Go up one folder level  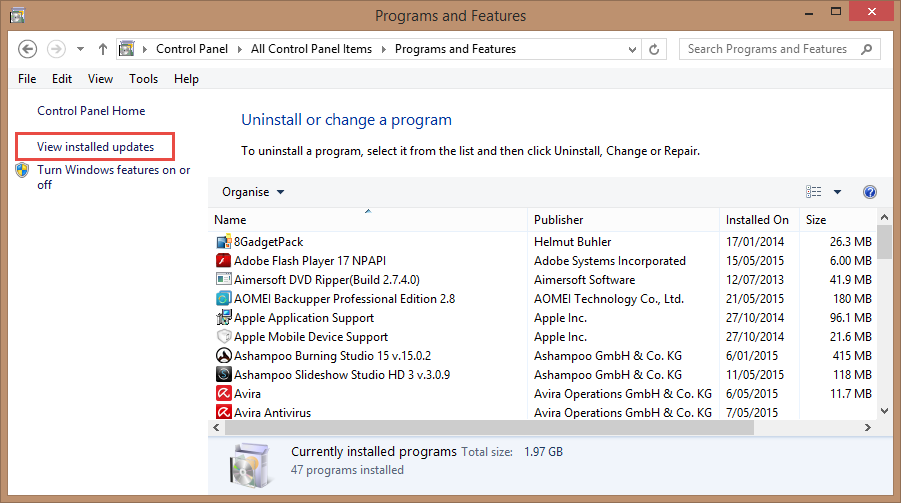coord(102,49)
